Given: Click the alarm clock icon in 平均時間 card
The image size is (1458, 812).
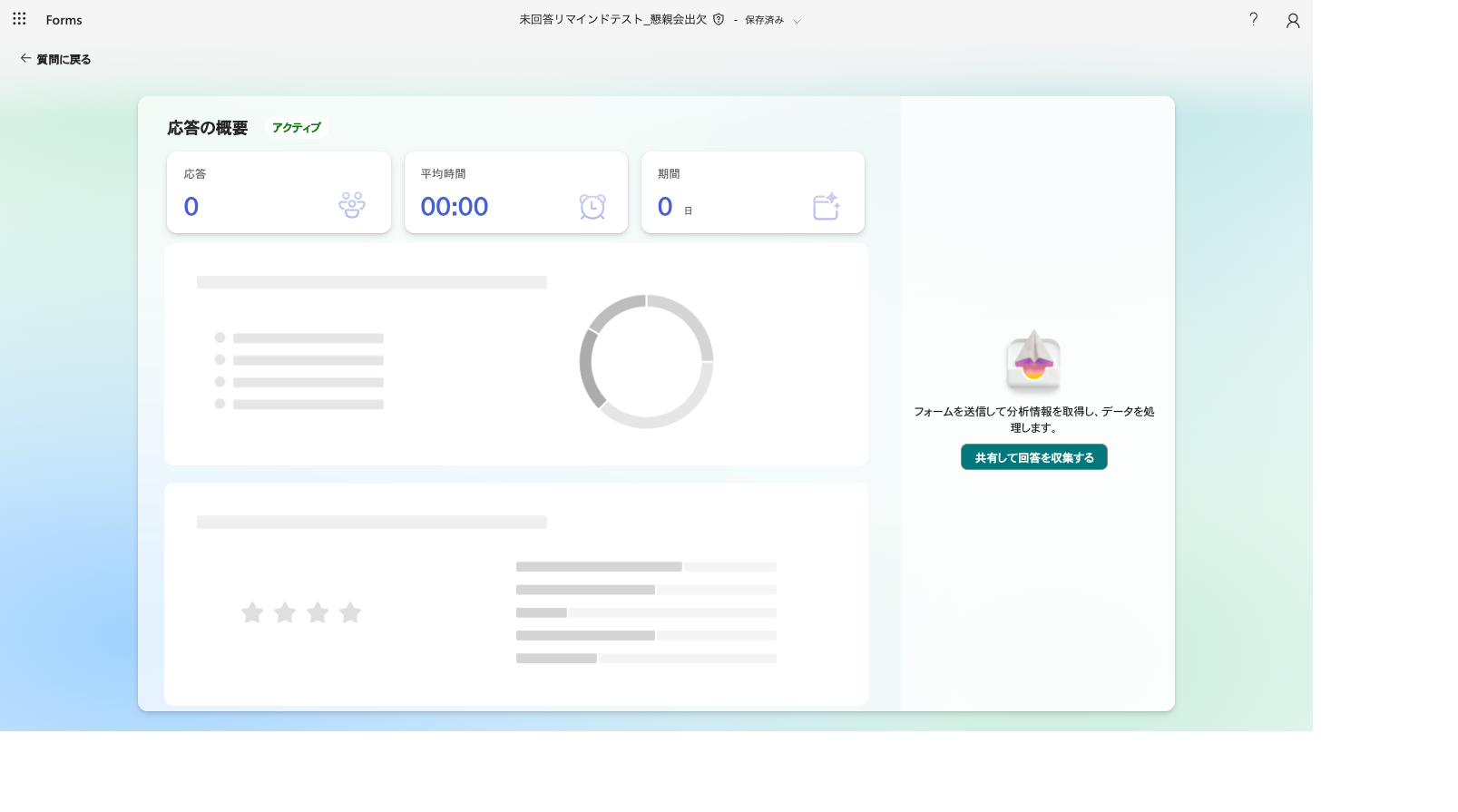Looking at the screenshot, I should [x=592, y=206].
